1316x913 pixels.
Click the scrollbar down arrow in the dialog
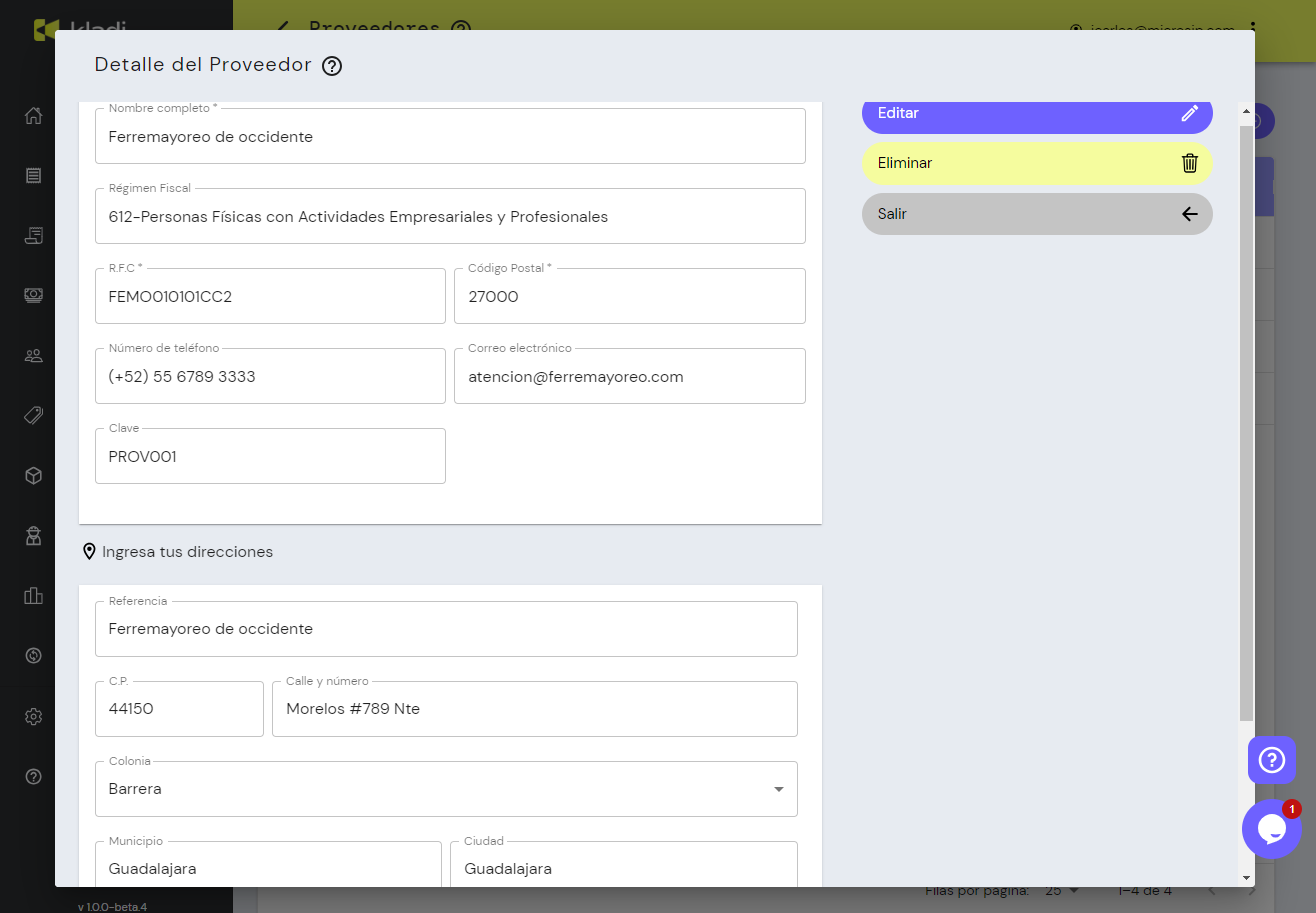[x=1246, y=877]
